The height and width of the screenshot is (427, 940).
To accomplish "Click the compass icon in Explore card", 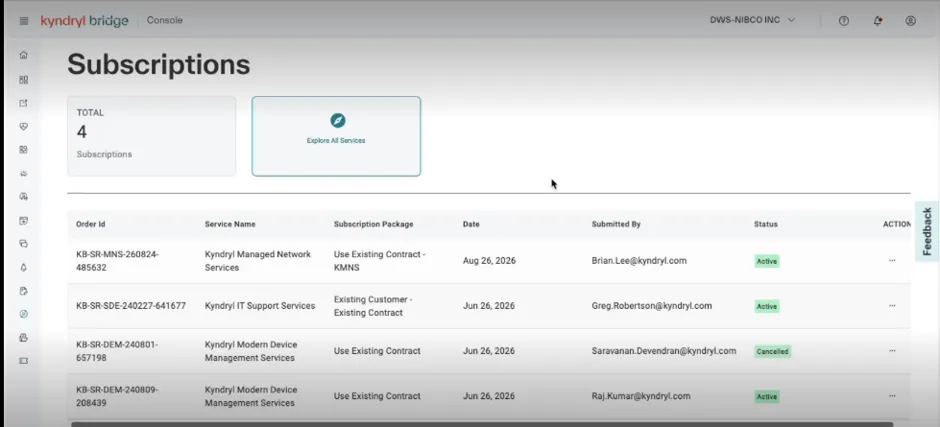I will (338, 121).
